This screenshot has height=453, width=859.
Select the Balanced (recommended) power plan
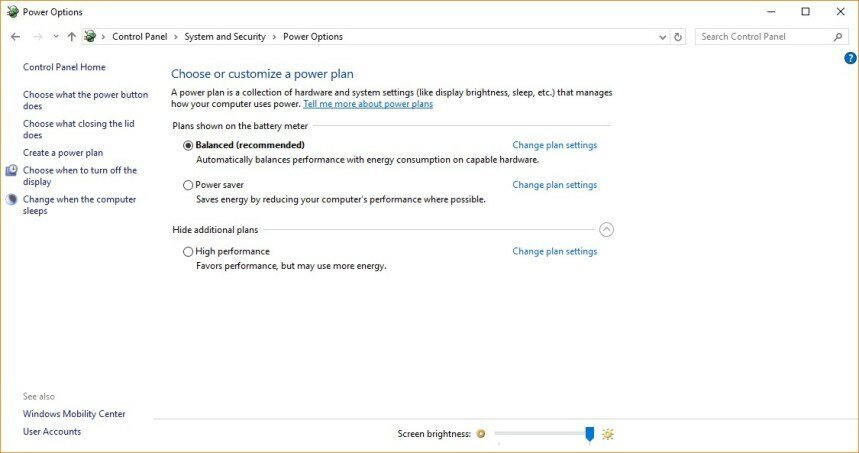(x=188, y=145)
